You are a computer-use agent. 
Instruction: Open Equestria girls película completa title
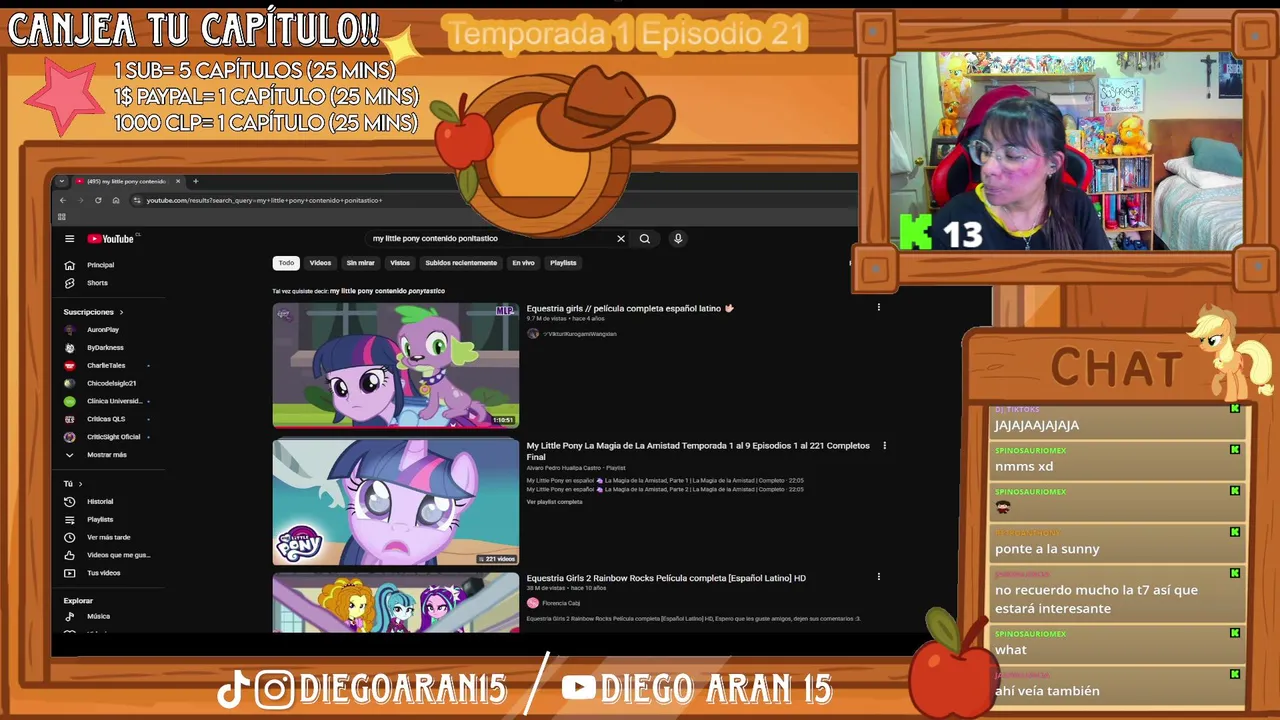point(630,309)
